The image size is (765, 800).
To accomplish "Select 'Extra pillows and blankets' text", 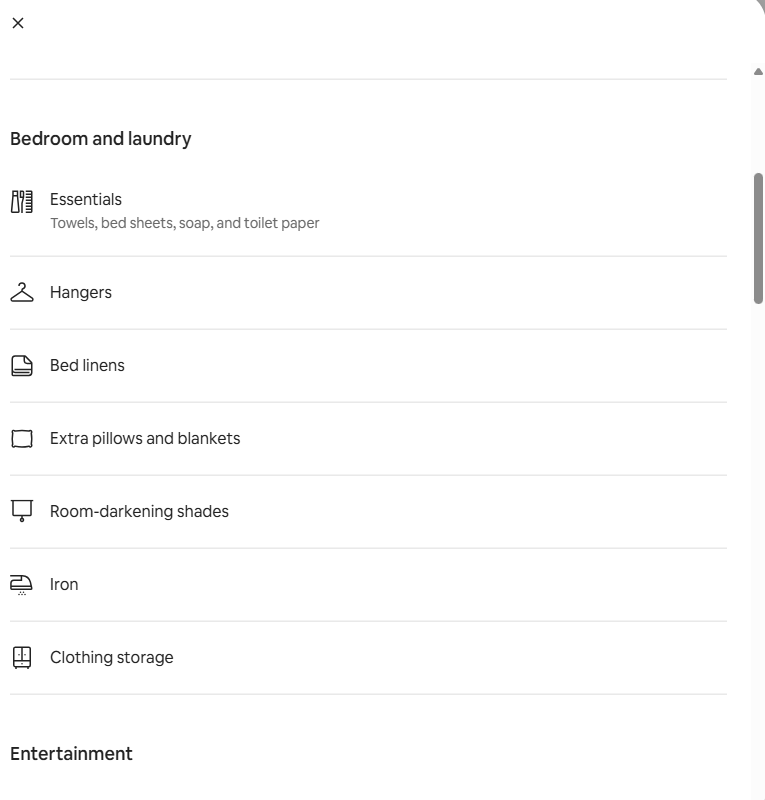I will 145,439.
